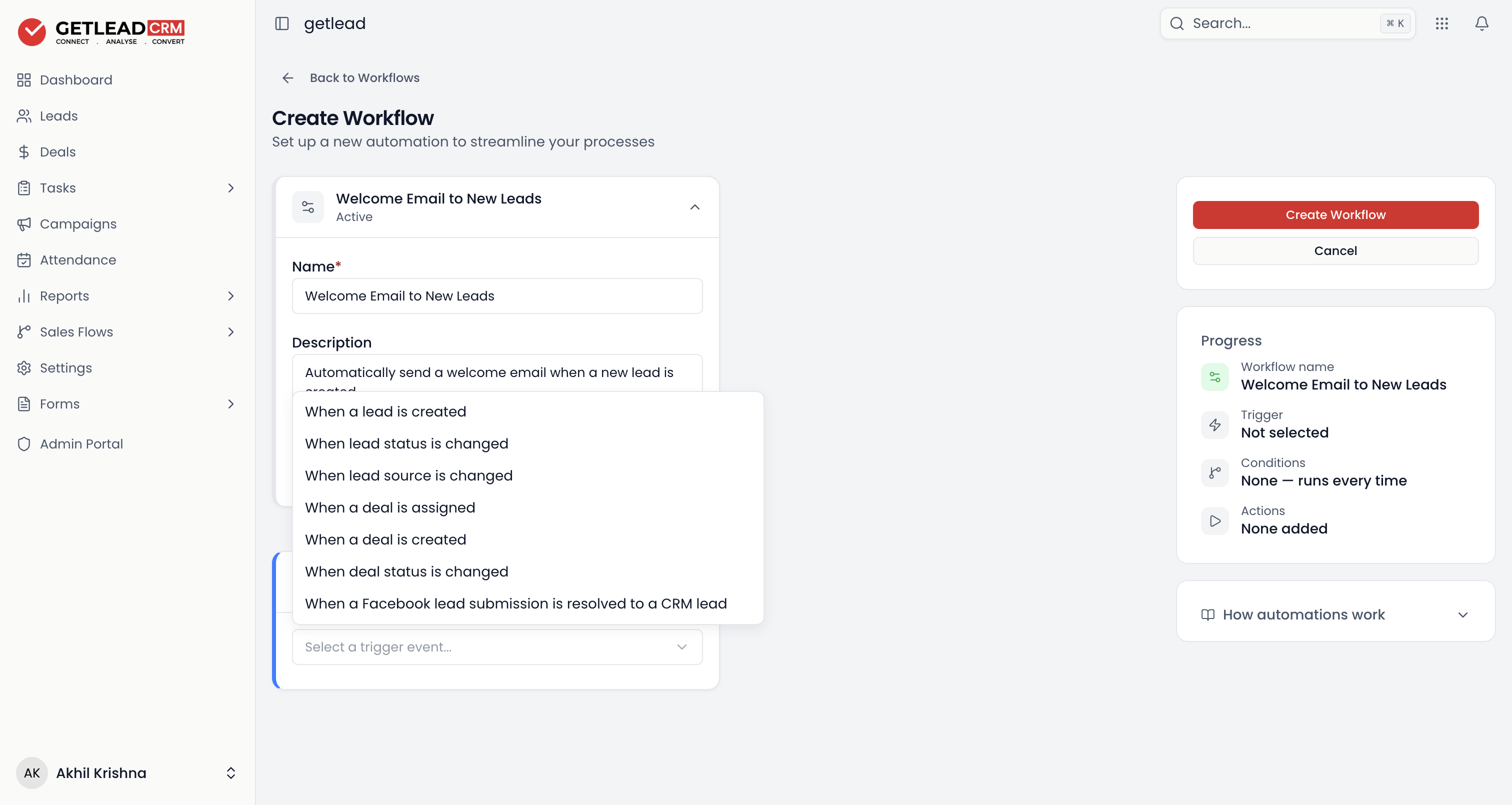Click the GetLead CRM logo
1512x805 pixels.
101,31
